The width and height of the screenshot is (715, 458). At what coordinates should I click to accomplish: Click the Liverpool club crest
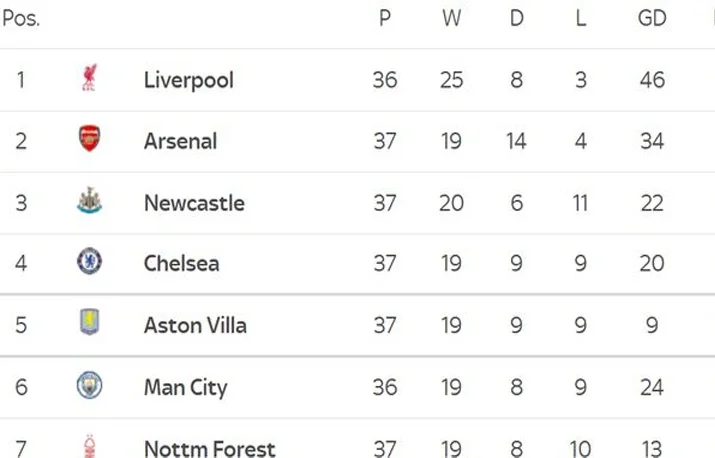click(x=89, y=78)
